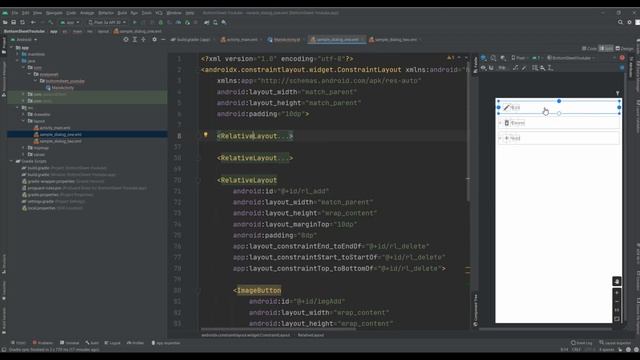This screenshot has height=360, width=640.
Task: Collapse the Gradle Scripts node
Action: tap(11, 161)
